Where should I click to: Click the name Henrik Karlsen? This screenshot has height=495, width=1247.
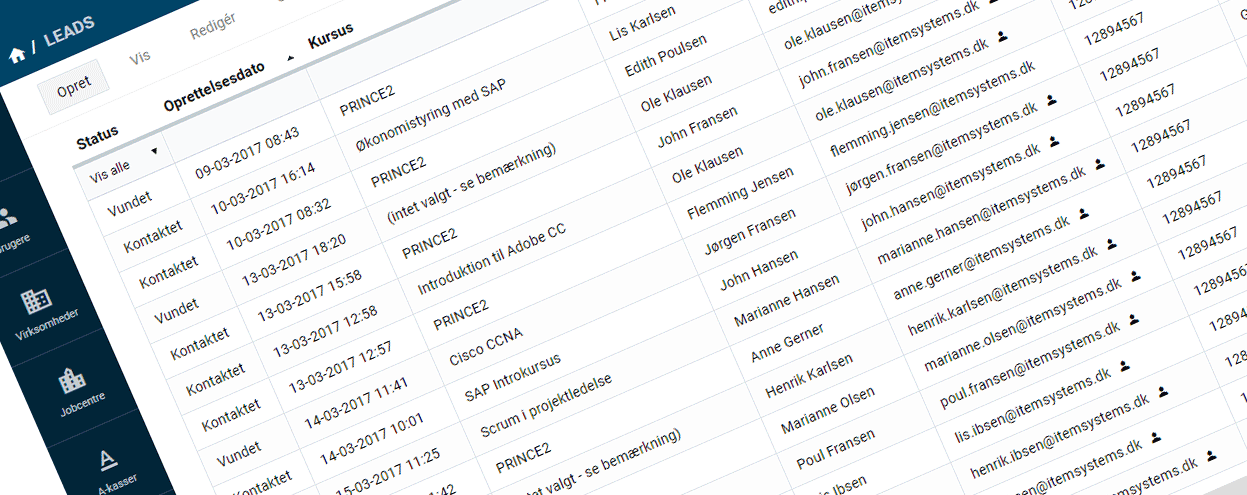point(809,376)
